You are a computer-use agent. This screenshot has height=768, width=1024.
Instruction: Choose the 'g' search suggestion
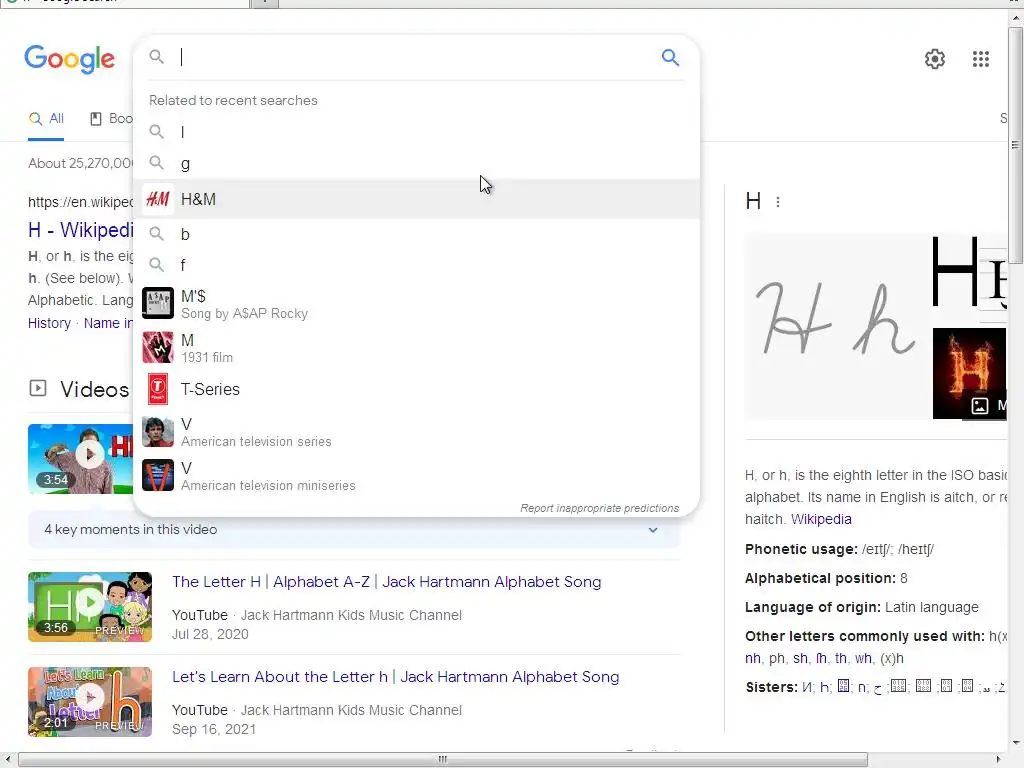416,163
